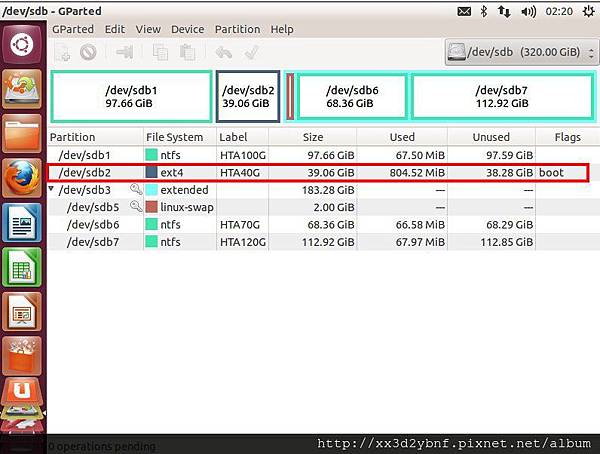600x454 pixels.
Task: Click the Size column header
Action: [x=313, y=137]
